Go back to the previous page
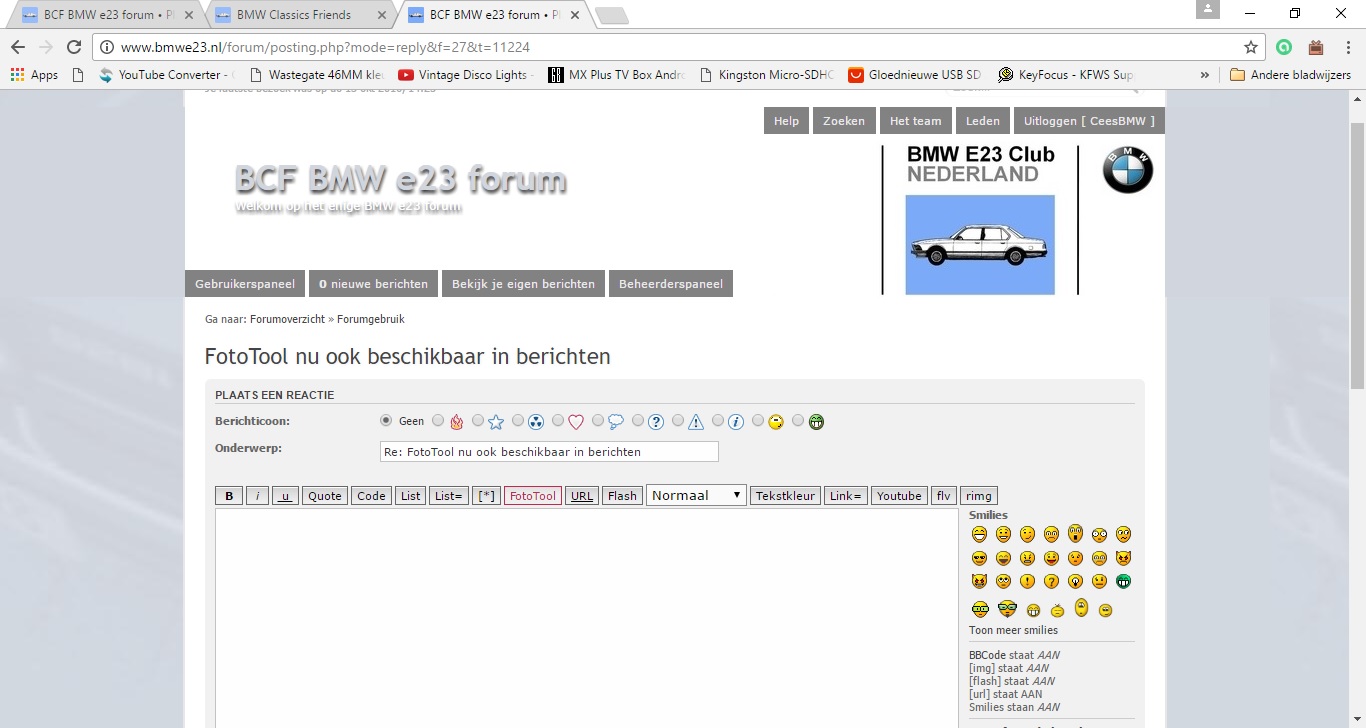This screenshot has height=728, width=1366. [x=18, y=47]
